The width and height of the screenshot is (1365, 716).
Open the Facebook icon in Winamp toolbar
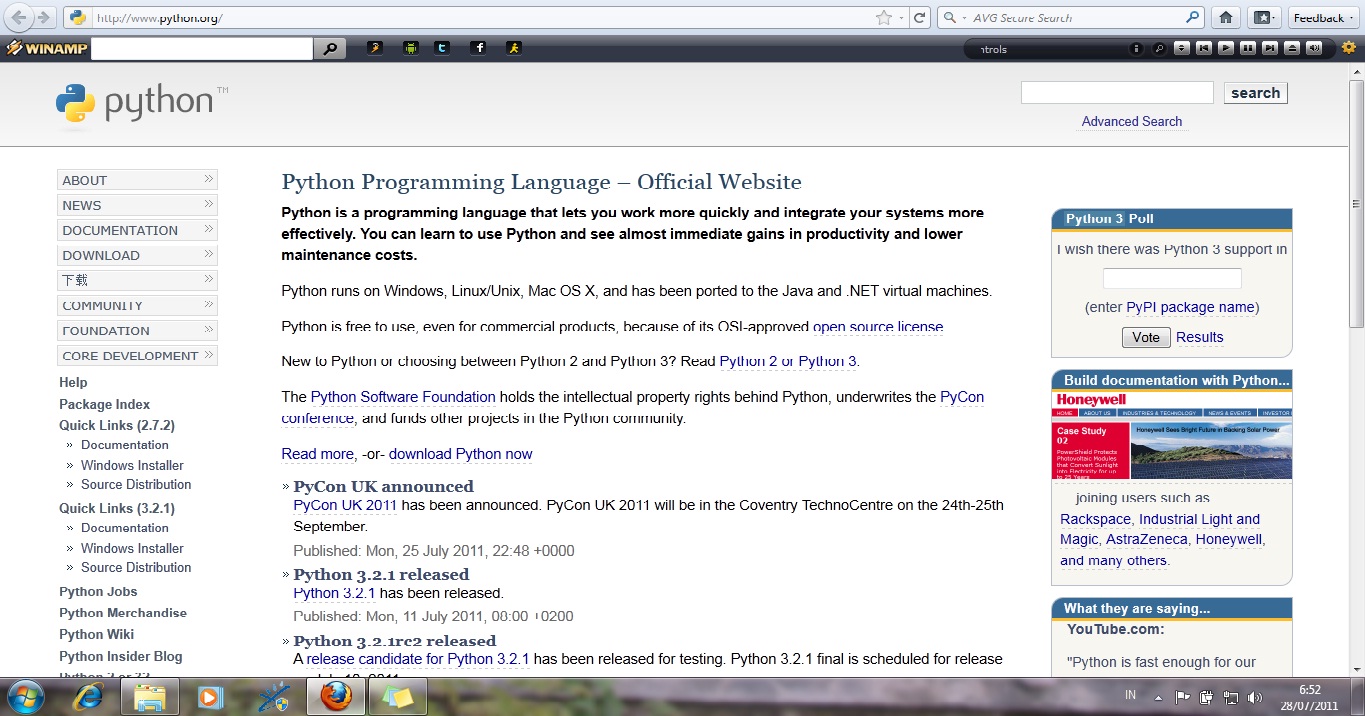[478, 48]
